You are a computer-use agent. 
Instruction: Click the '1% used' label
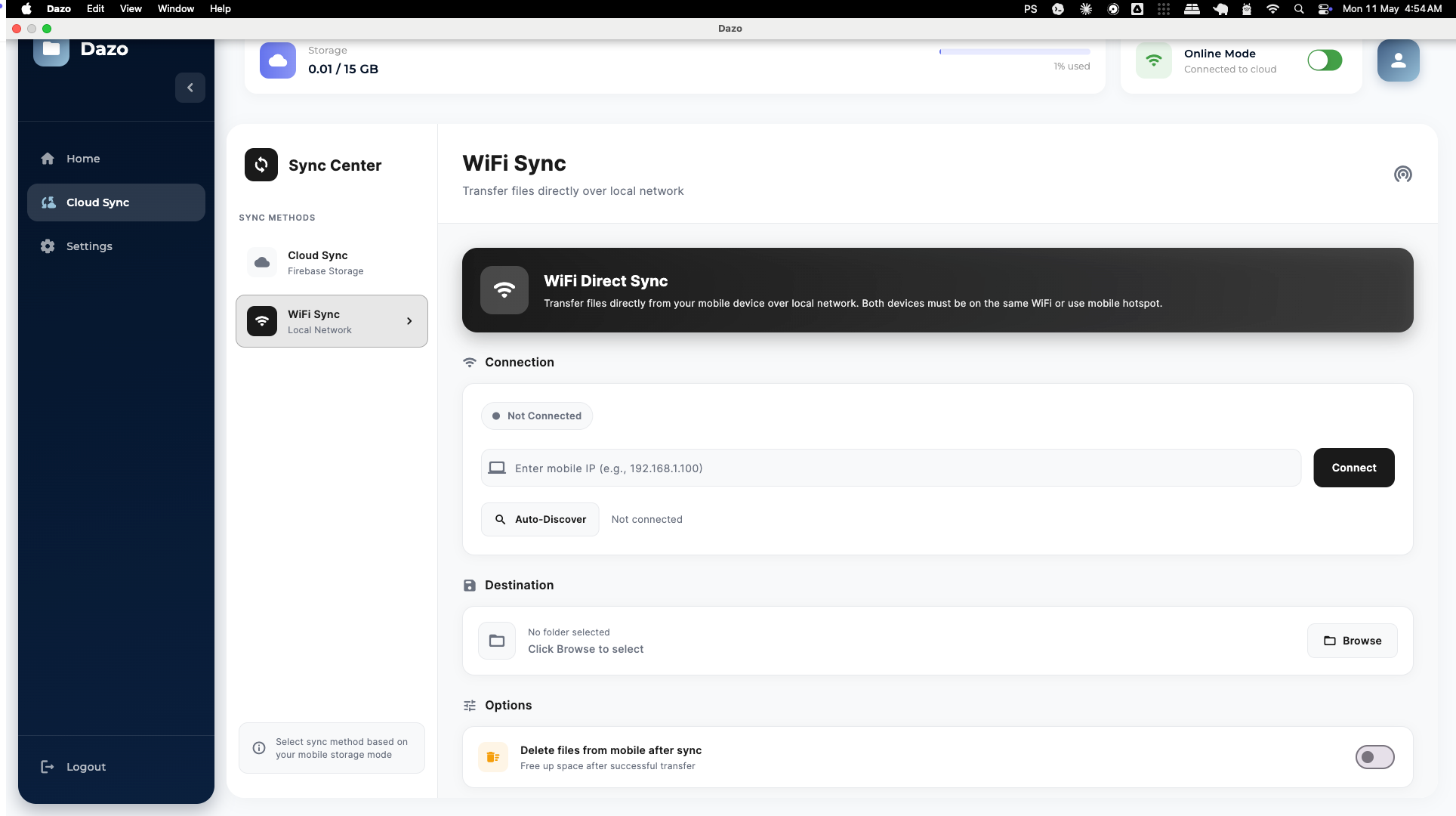[x=1072, y=66]
